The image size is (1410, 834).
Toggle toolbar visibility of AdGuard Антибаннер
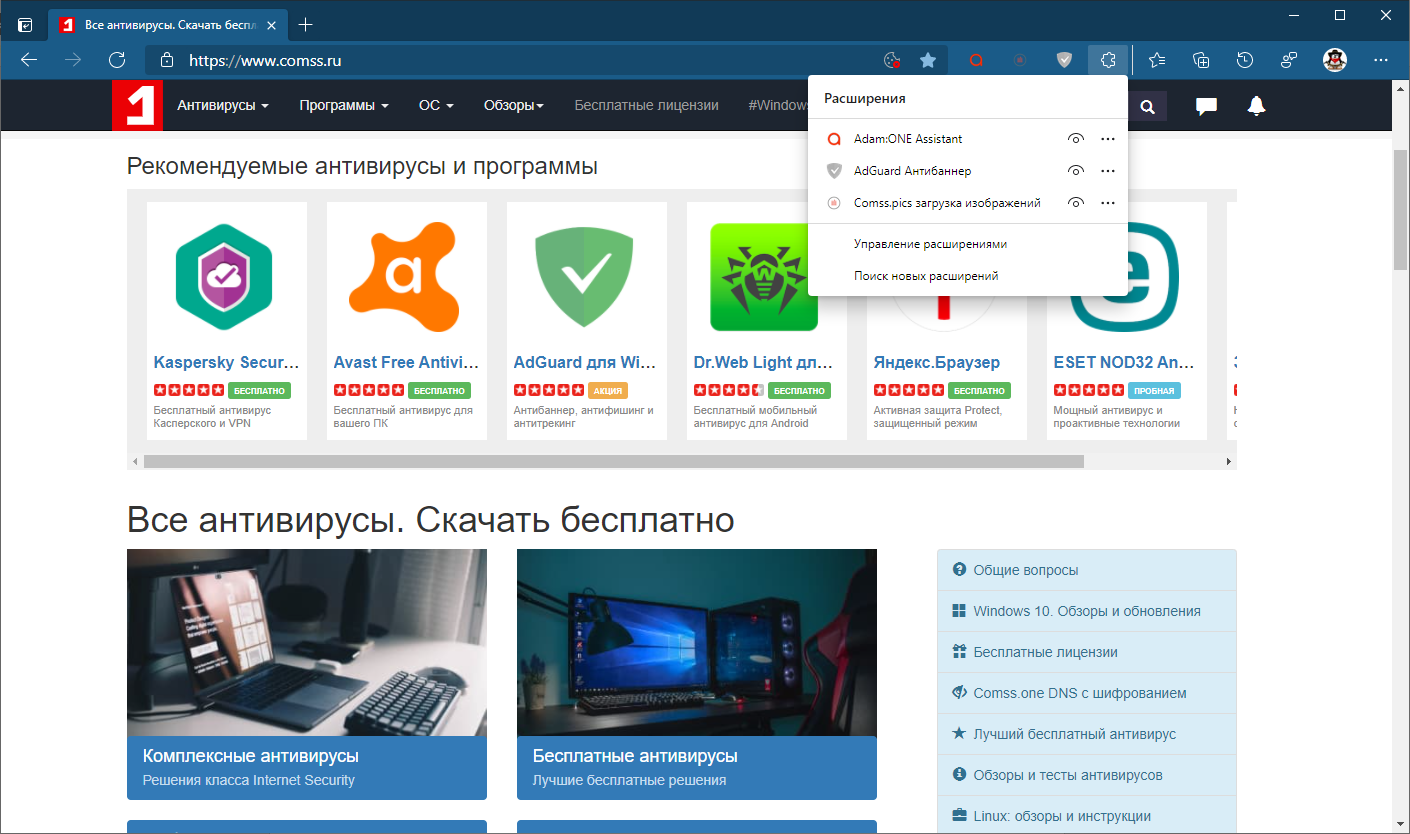pyautogui.click(x=1076, y=171)
